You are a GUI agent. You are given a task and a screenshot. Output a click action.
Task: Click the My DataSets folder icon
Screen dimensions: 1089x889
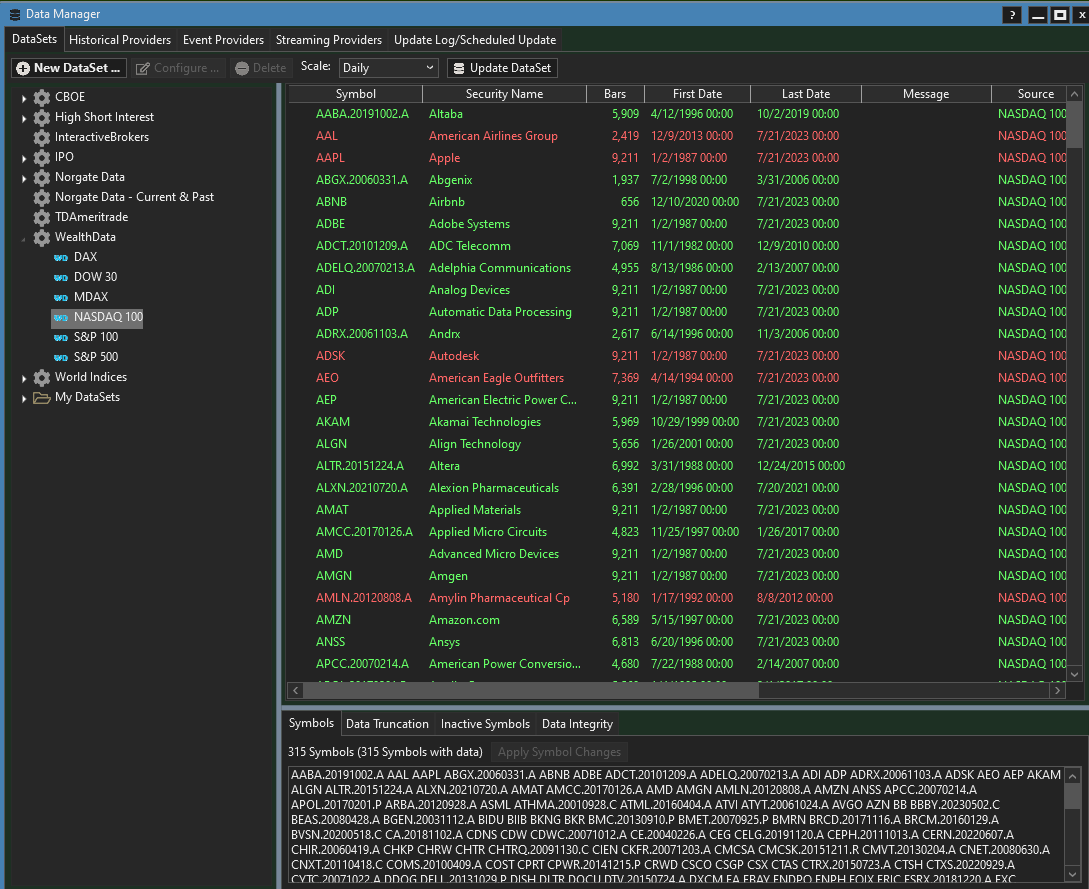[x=41, y=397]
